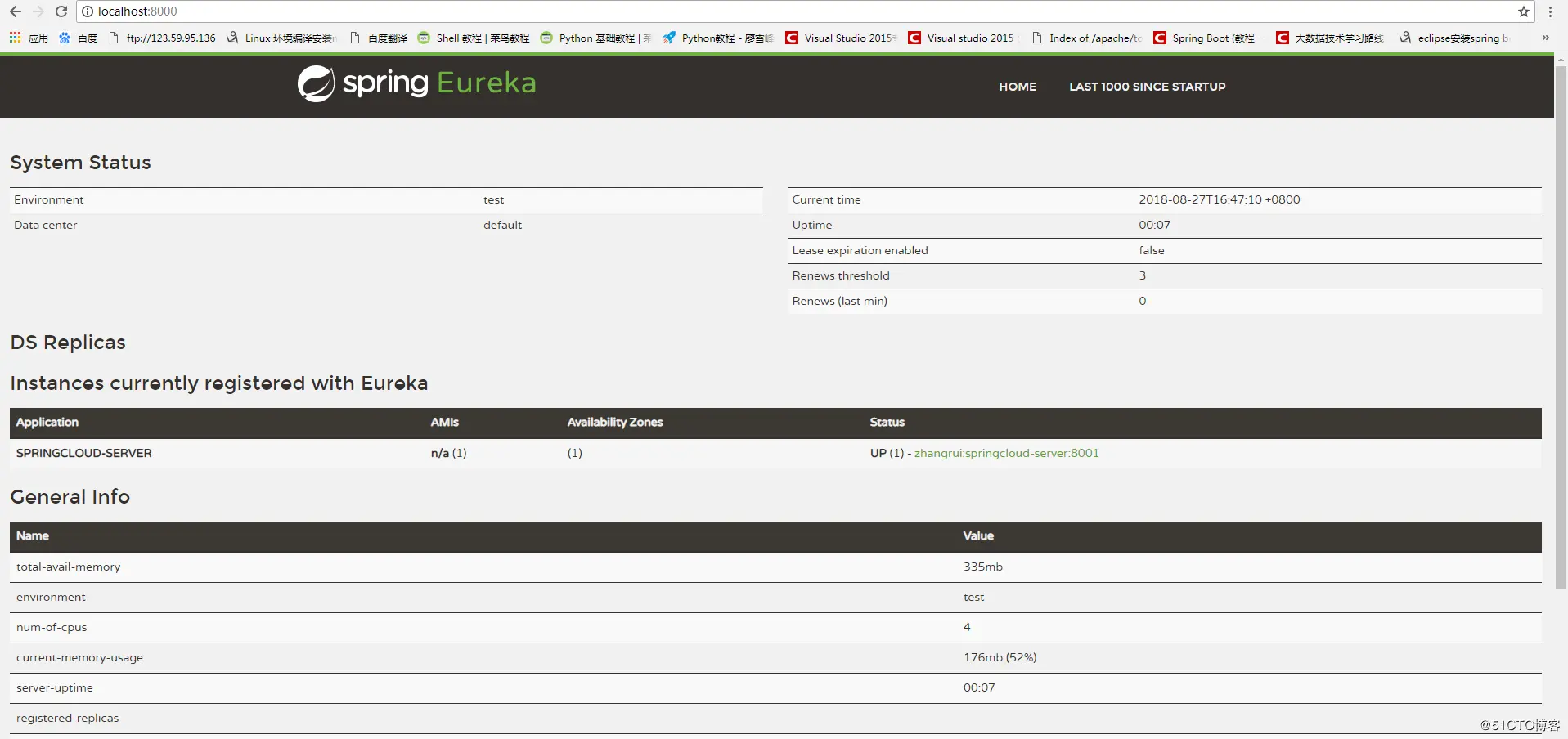Select the SPRINGCLOUD-SERVER application cell
The image size is (1568, 739).
coord(84,453)
